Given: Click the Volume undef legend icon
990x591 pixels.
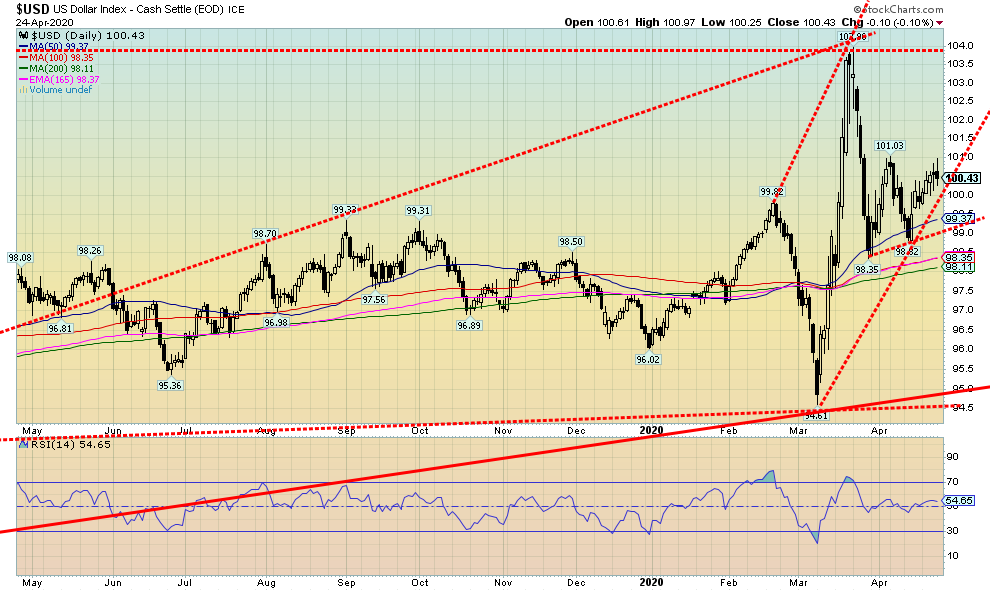Looking at the screenshot, I should coord(22,90).
